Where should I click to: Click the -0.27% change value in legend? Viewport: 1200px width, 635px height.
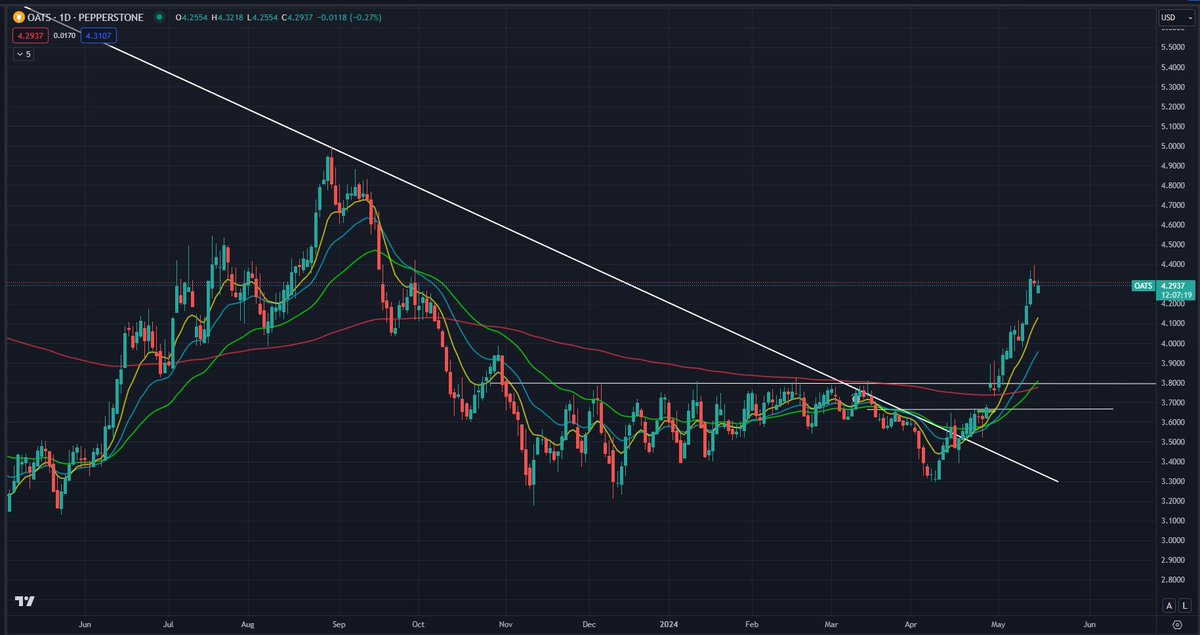click(365, 17)
